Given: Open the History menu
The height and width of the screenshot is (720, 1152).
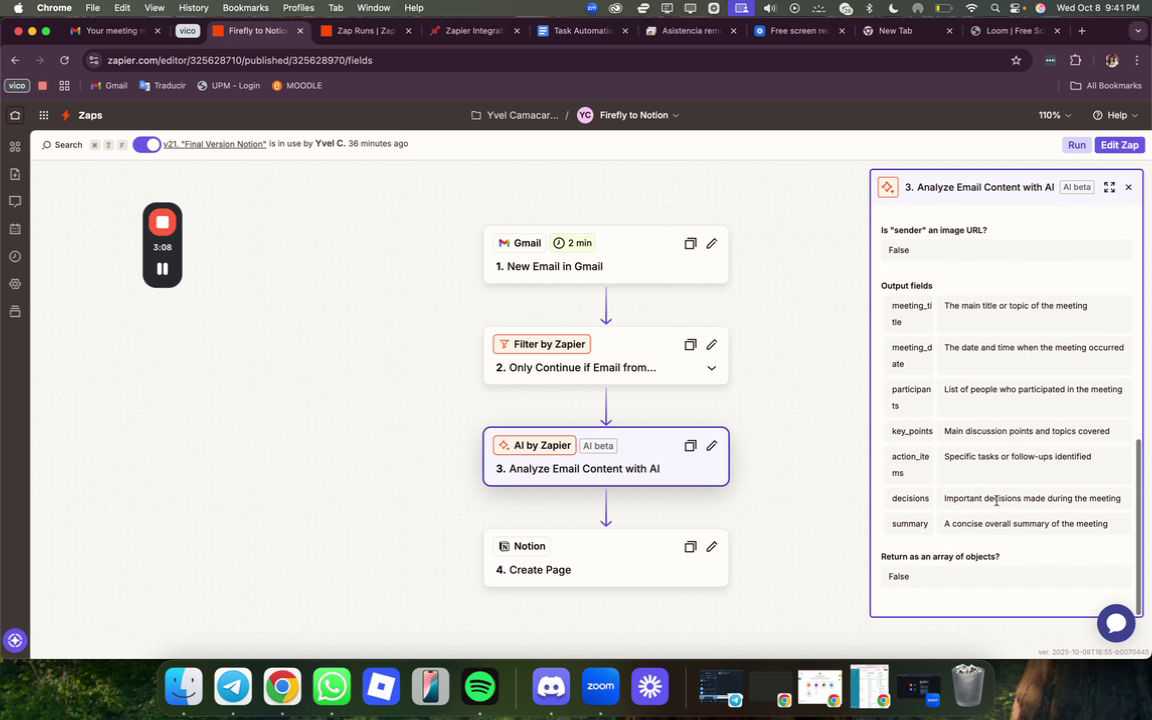Looking at the screenshot, I should pyautogui.click(x=193, y=8).
